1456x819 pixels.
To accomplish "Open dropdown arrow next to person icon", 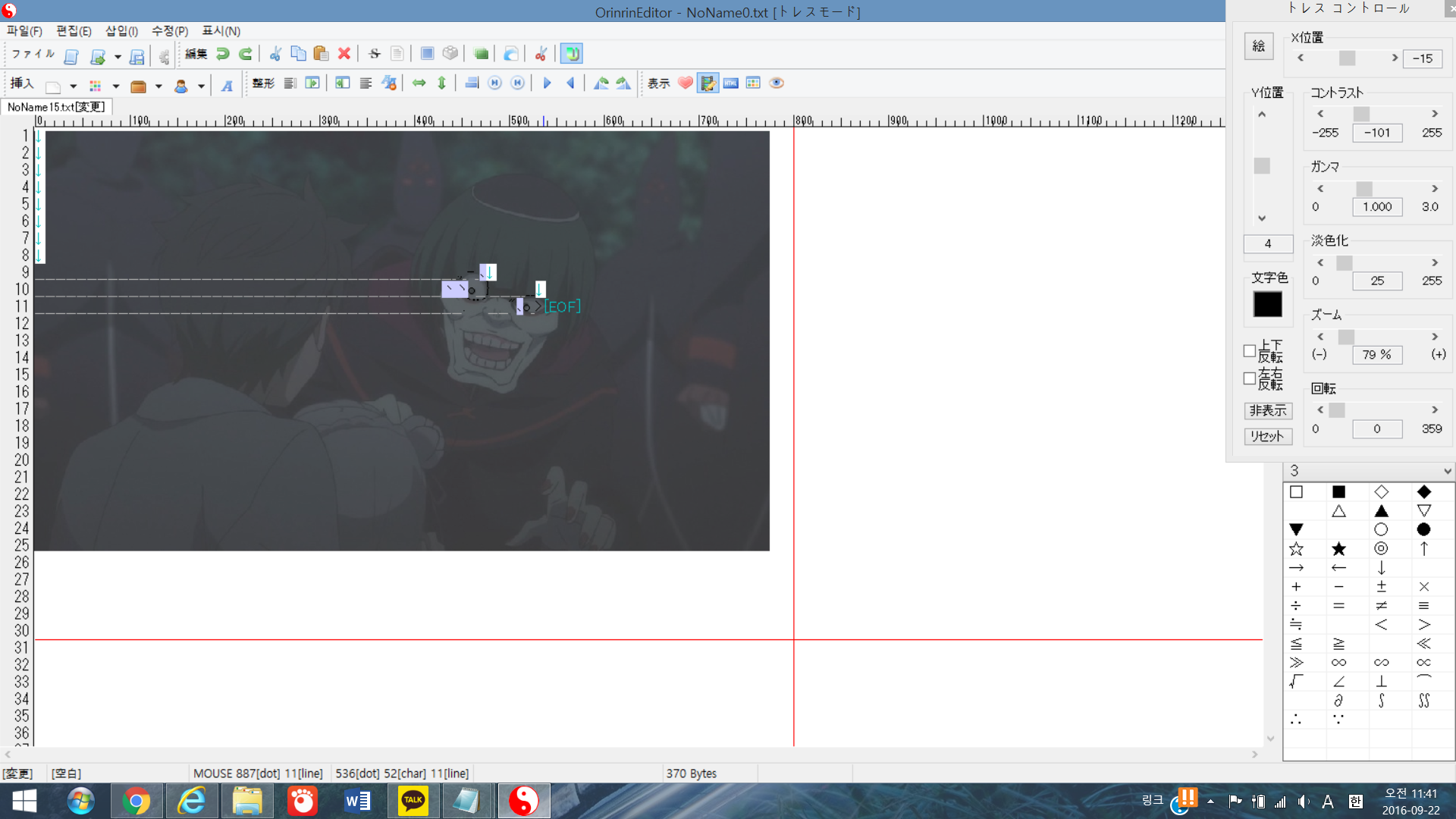I will [x=201, y=86].
